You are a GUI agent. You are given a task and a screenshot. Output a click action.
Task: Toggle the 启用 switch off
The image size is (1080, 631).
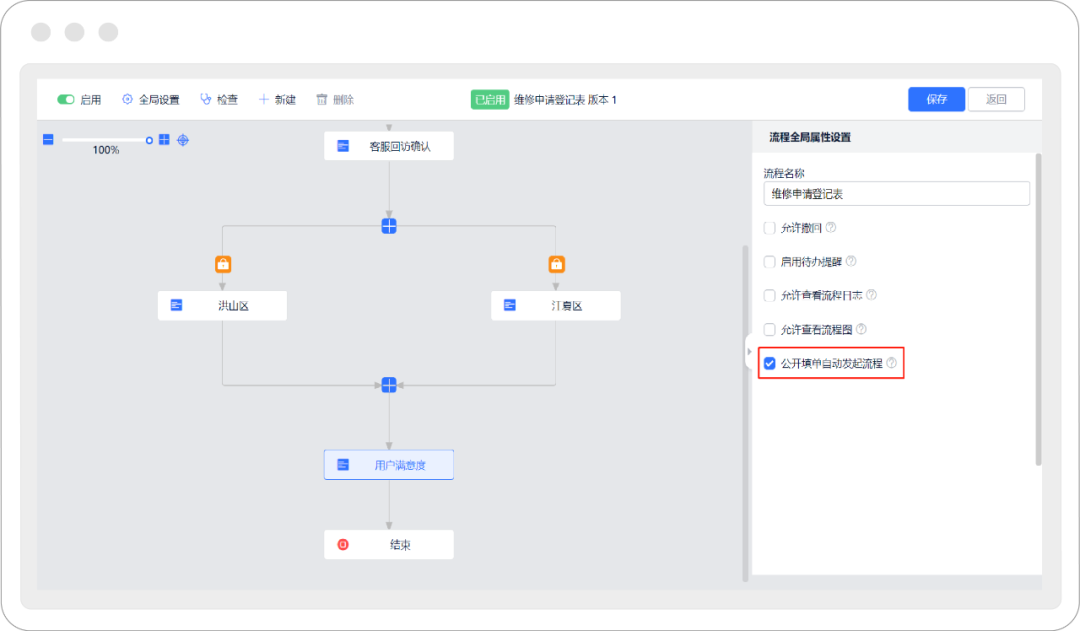coord(66,100)
